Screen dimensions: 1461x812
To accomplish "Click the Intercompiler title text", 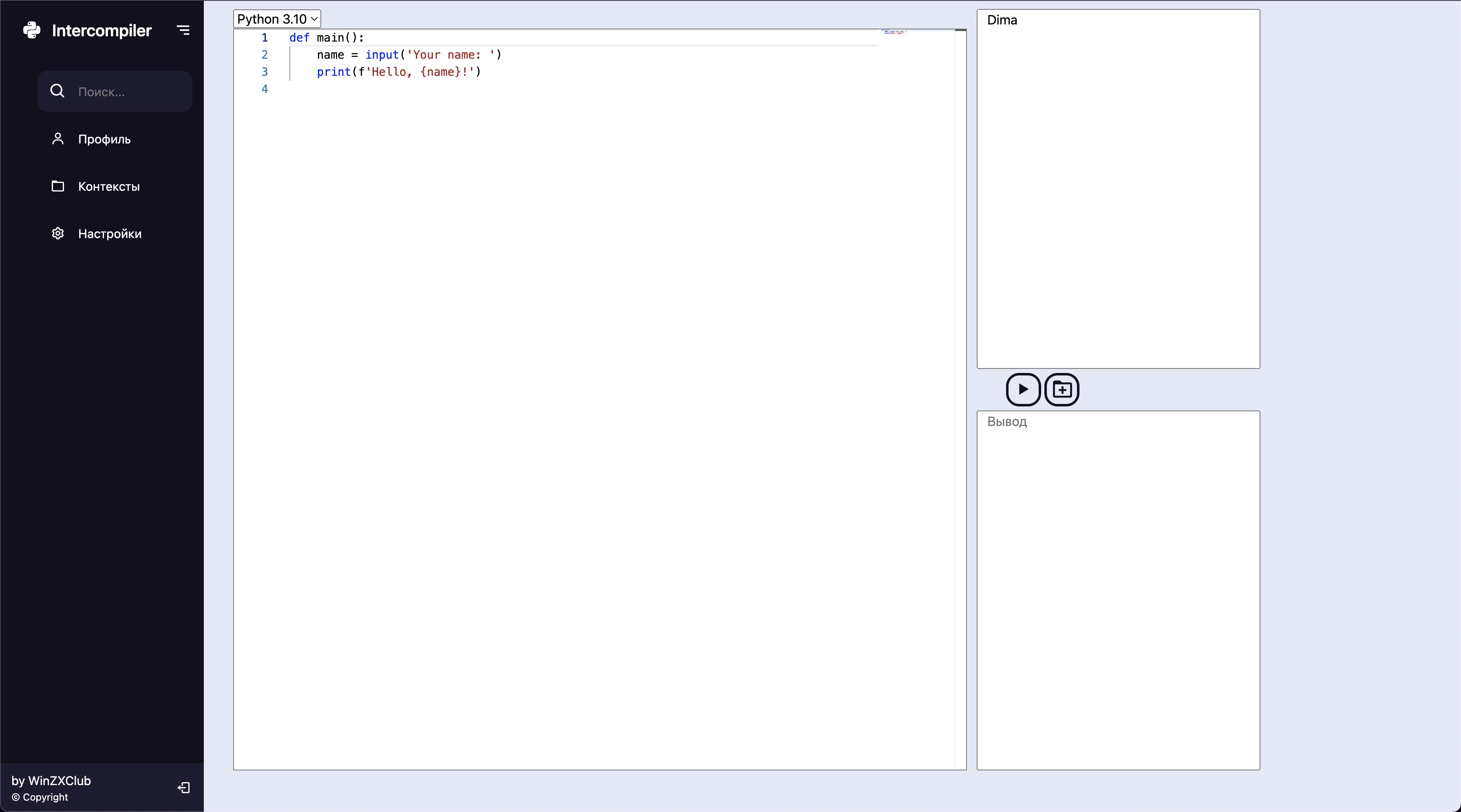I will coord(102,31).
